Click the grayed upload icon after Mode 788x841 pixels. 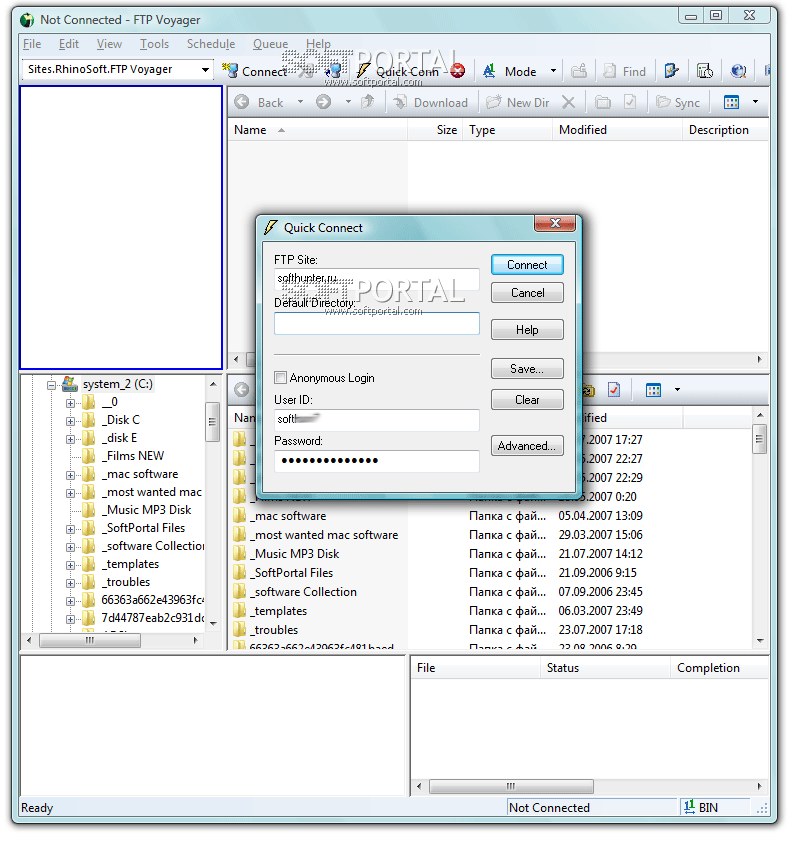click(x=579, y=71)
